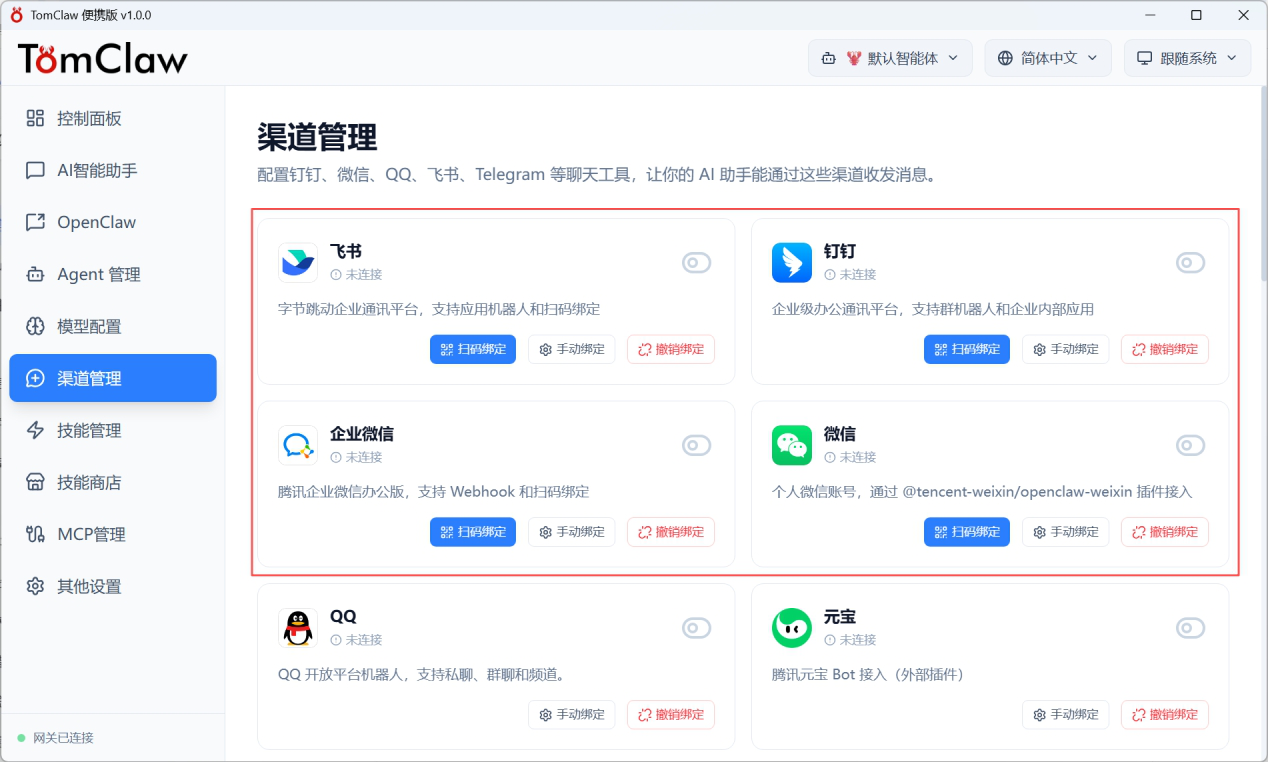Click the 企业微信 logo icon
The width and height of the screenshot is (1268, 762).
[298, 445]
